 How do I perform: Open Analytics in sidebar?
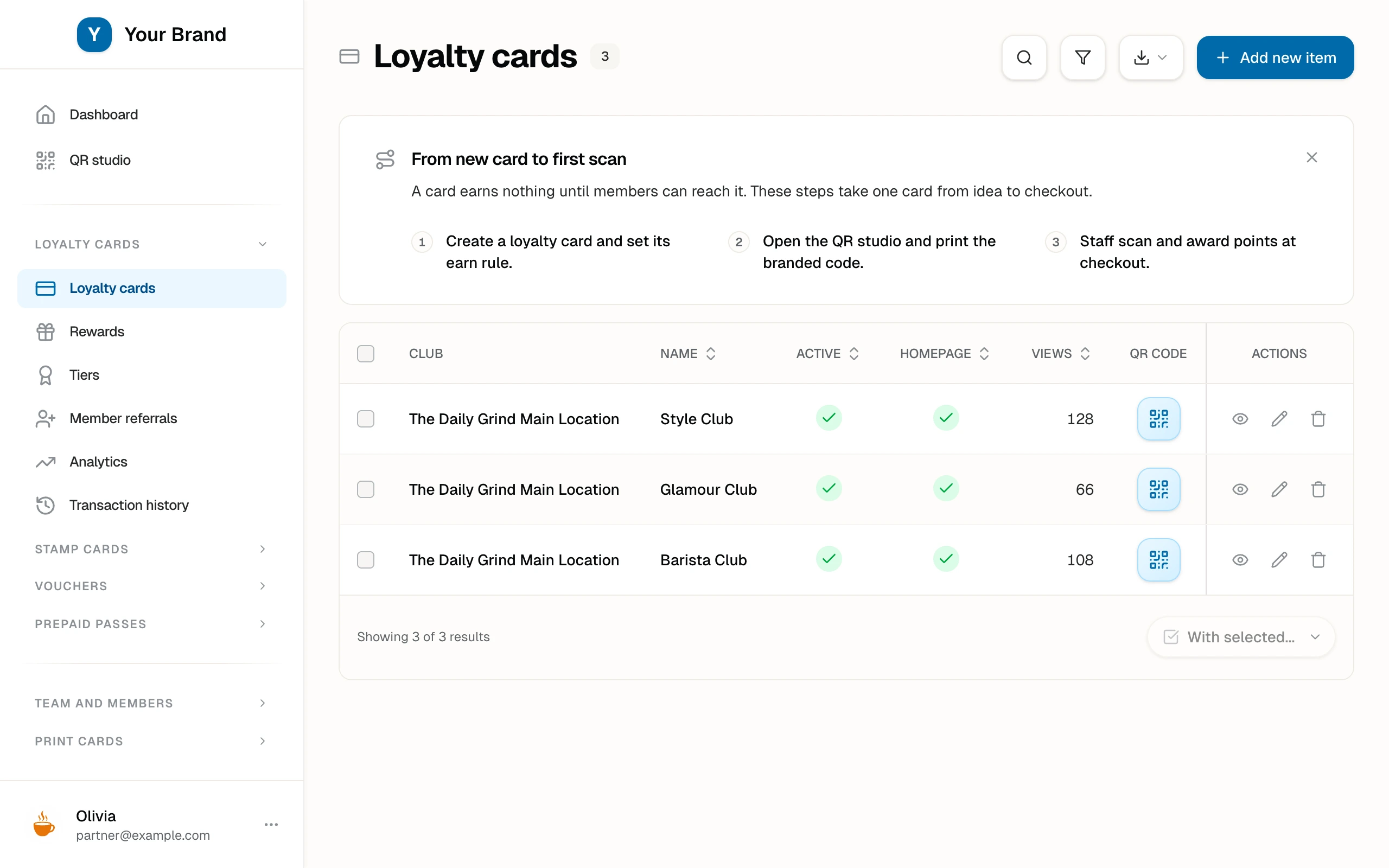point(151,462)
